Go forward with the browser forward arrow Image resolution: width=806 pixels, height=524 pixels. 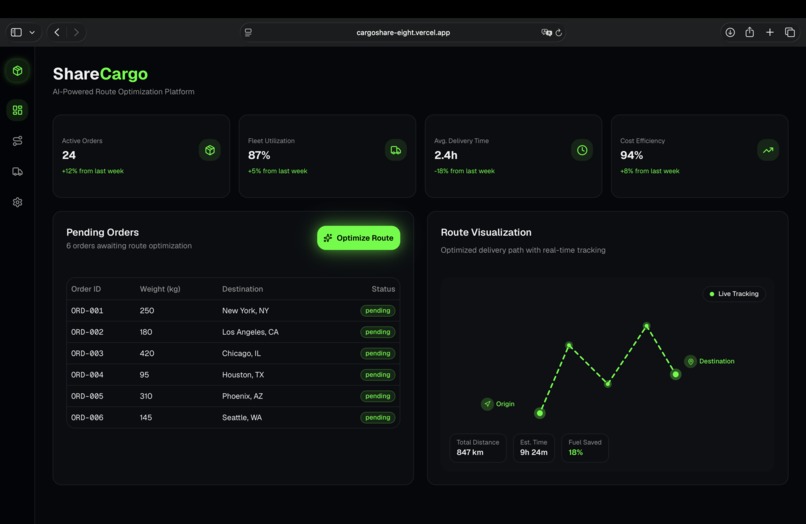click(76, 32)
